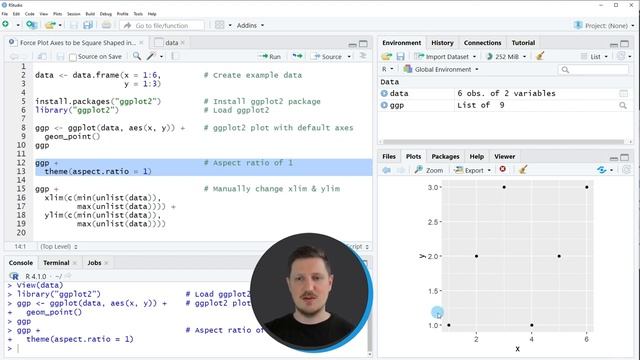Click the Save All documents icon
640x360 pixels.
(88, 25)
